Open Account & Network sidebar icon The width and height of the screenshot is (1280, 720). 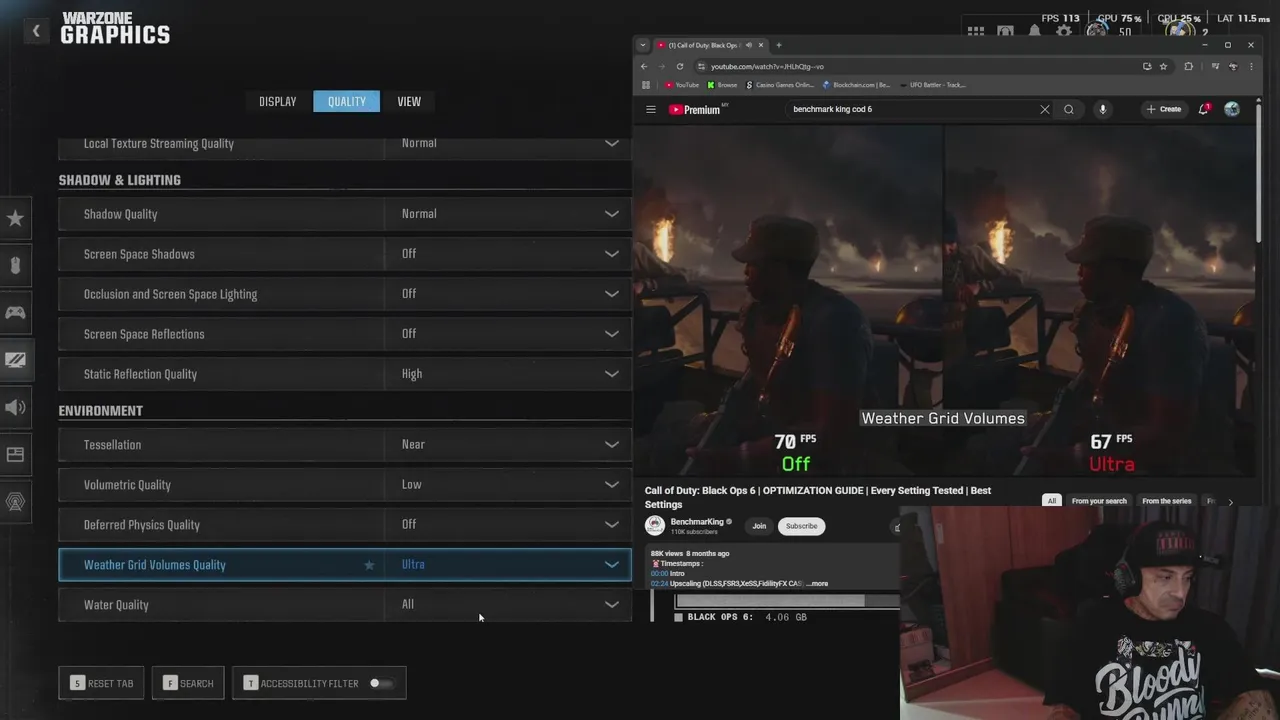pos(15,502)
